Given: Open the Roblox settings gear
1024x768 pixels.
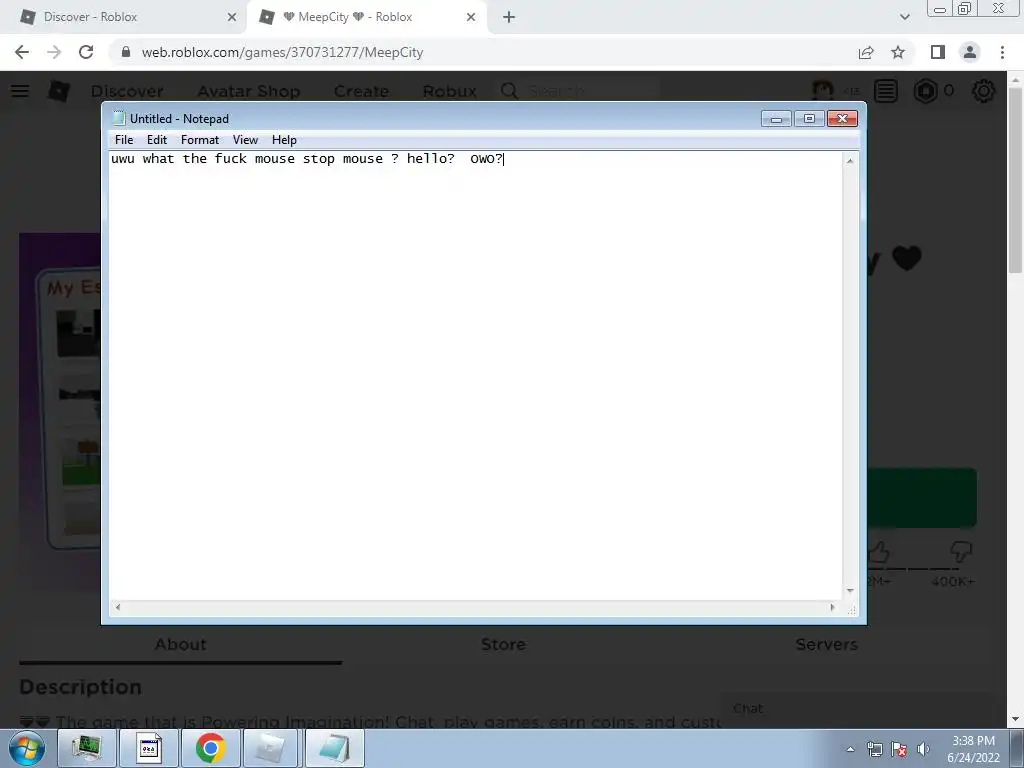Looking at the screenshot, I should [984, 91].
